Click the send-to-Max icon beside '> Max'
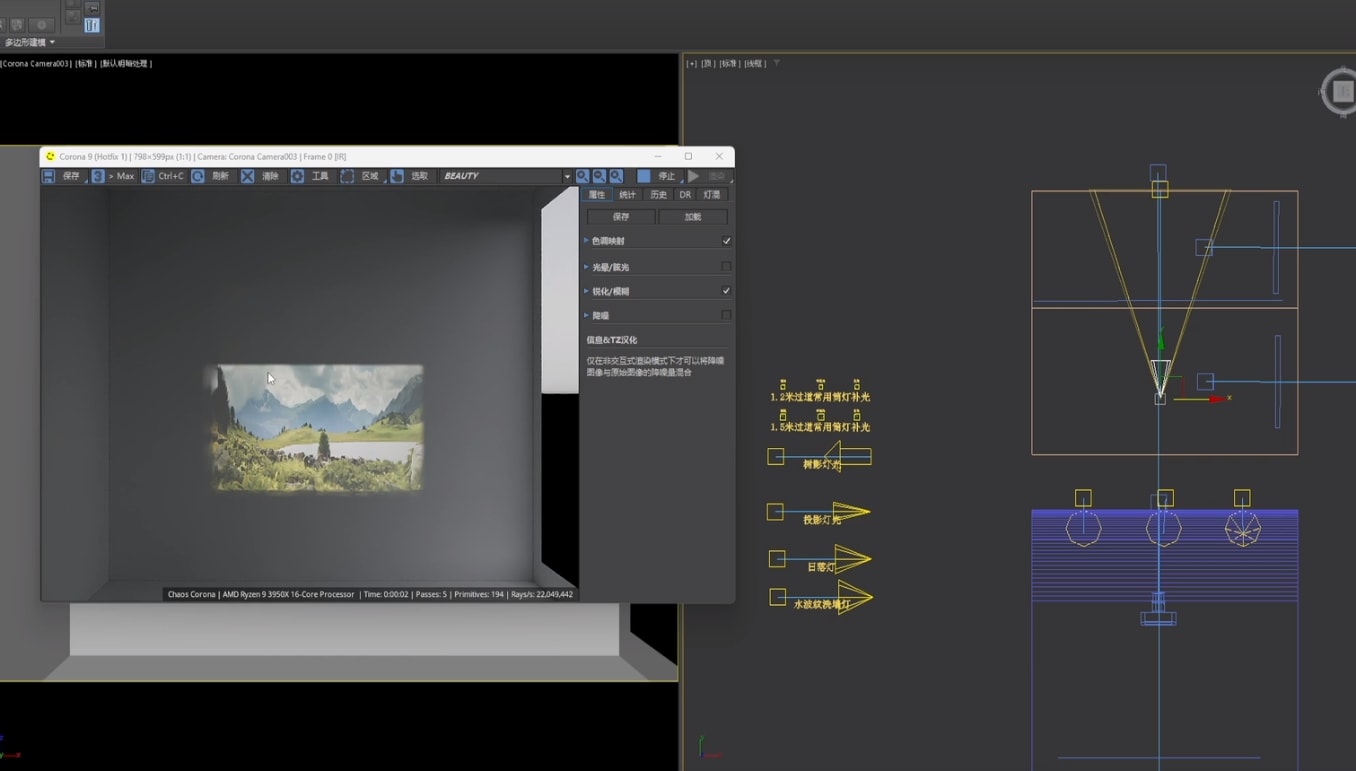The width and height of the screenshot is (1356, 771). 98,176
